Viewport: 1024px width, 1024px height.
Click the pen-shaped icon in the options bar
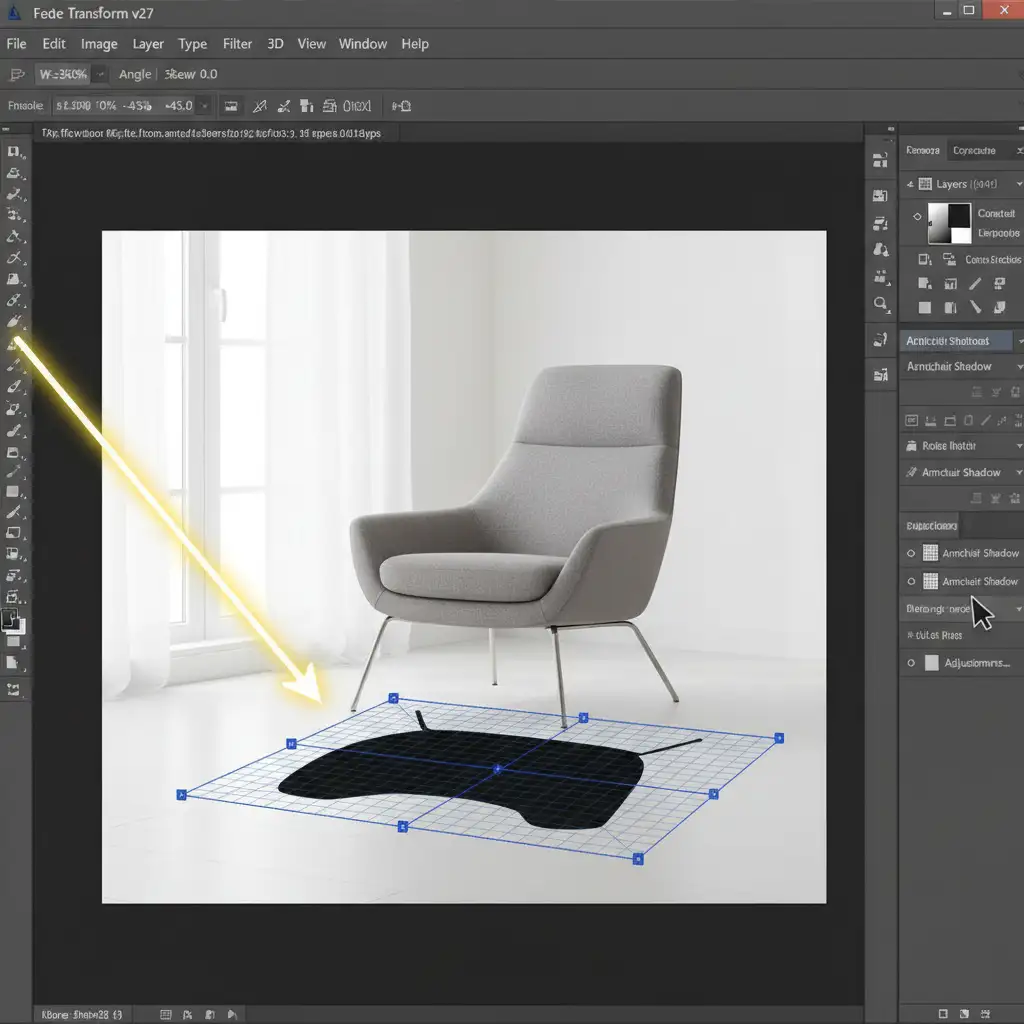[260, 106]
